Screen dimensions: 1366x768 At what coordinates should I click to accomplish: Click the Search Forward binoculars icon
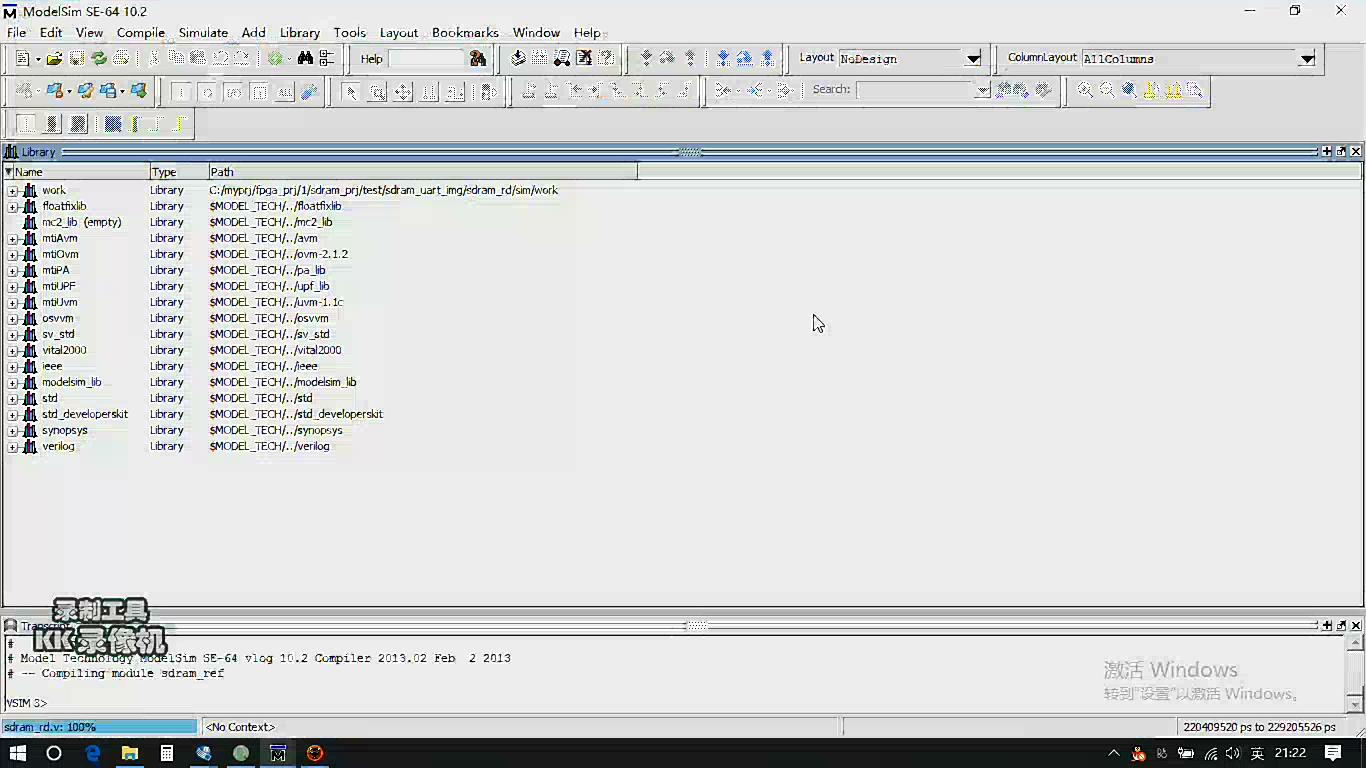pos(1020,90)
